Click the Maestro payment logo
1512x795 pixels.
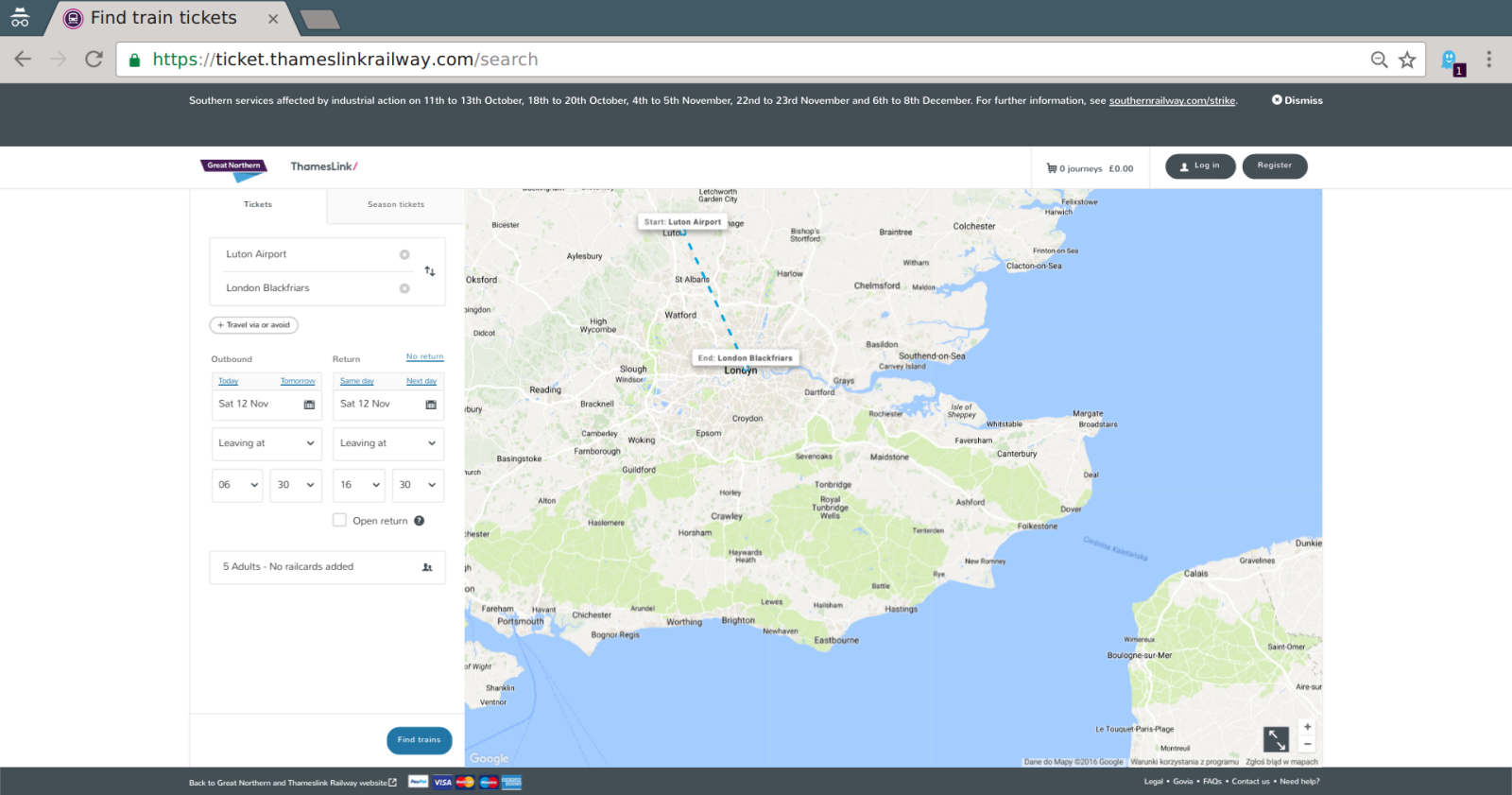point(489,782)
